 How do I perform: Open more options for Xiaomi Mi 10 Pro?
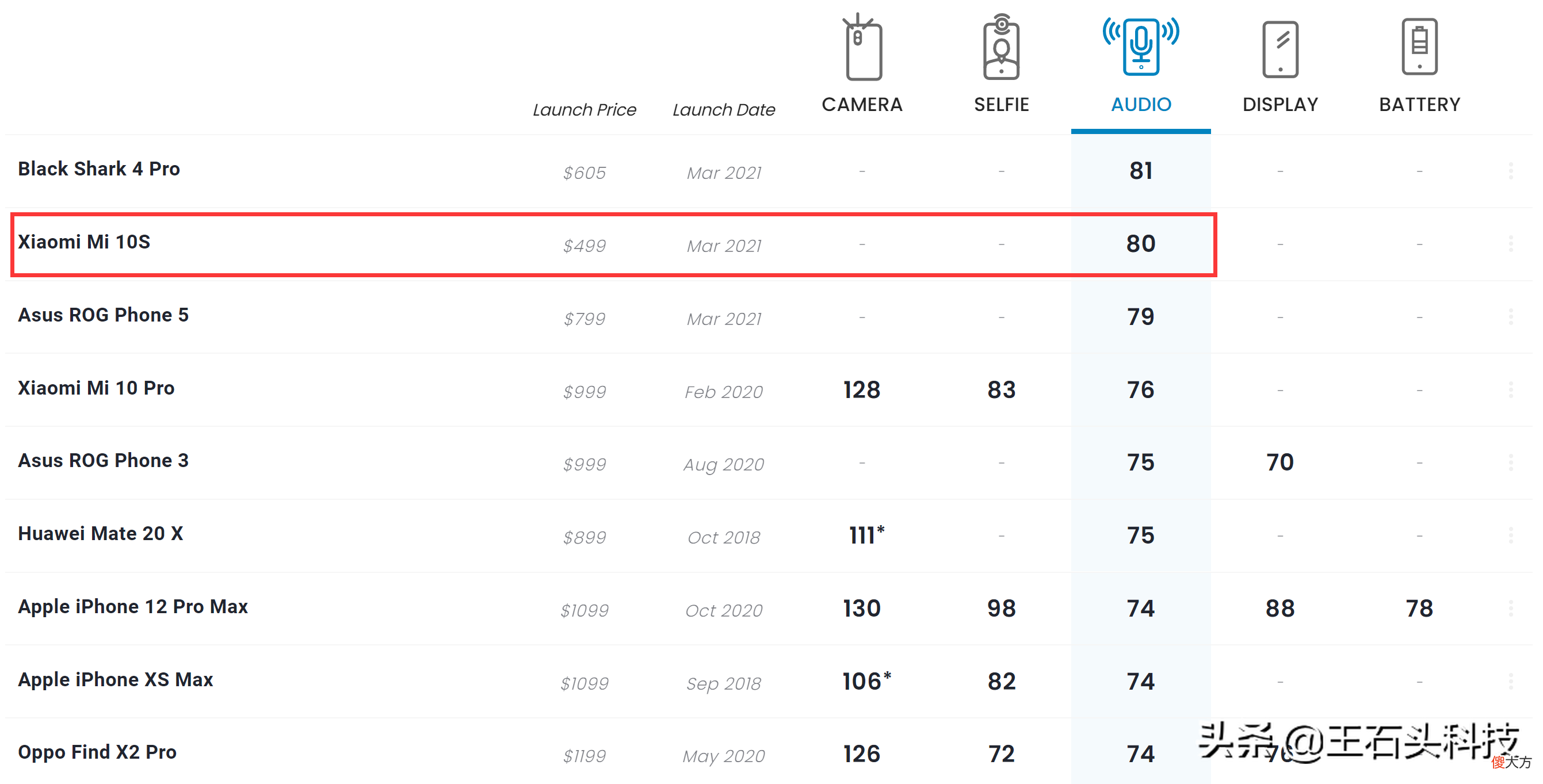1511,390
